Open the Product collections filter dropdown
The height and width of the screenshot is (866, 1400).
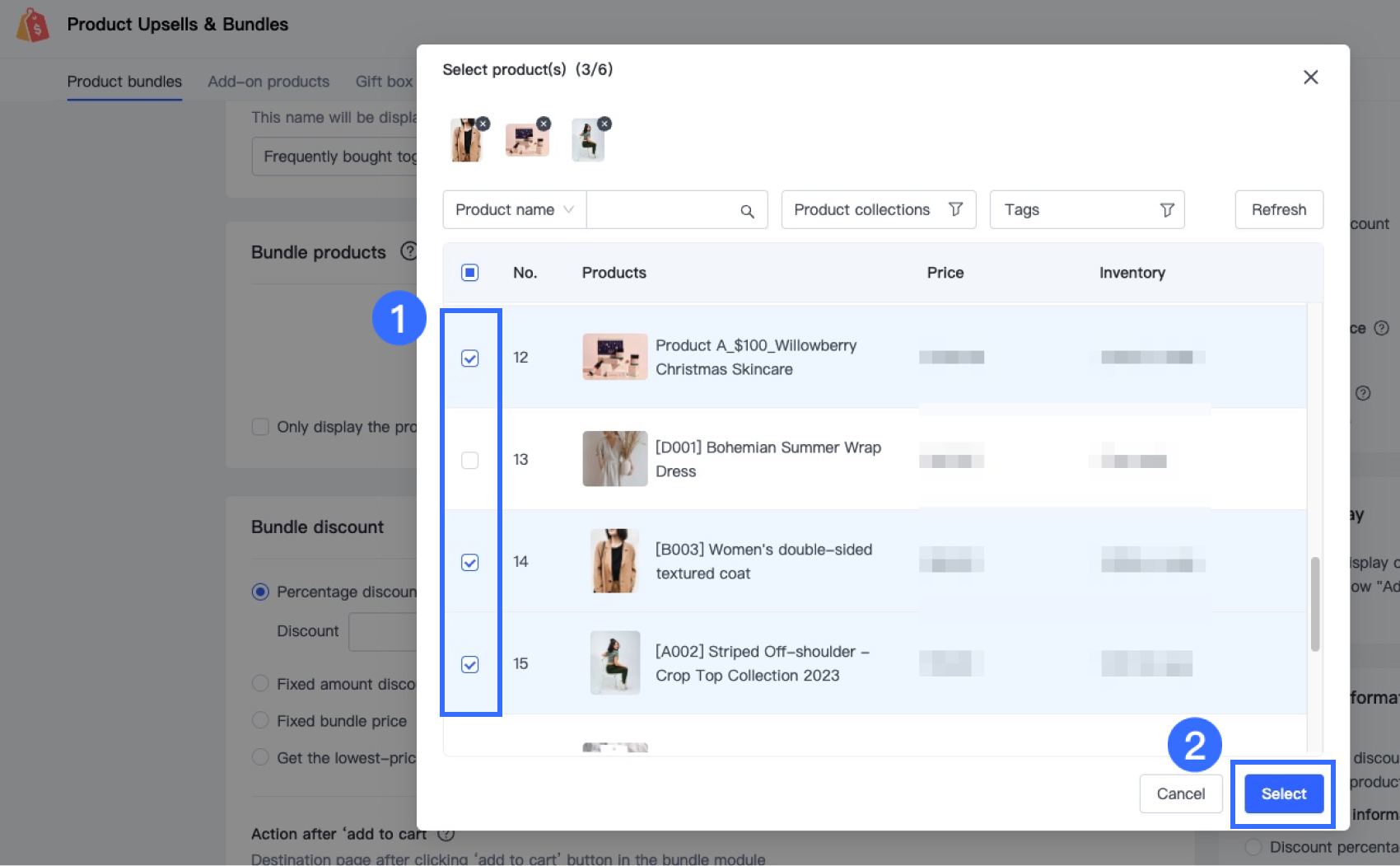tap(879, 210)
